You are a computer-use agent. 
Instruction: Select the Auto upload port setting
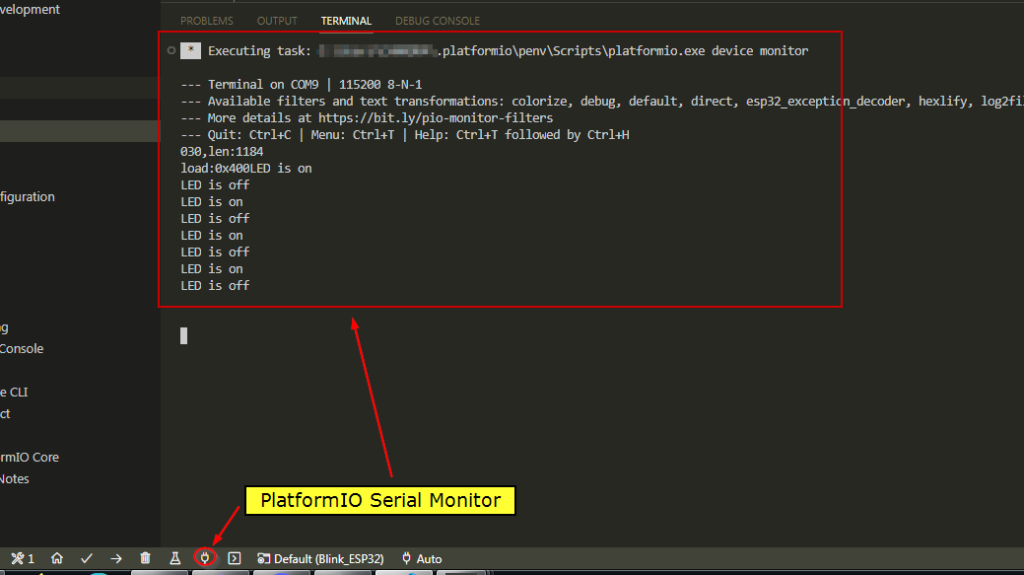click(421, 558)
